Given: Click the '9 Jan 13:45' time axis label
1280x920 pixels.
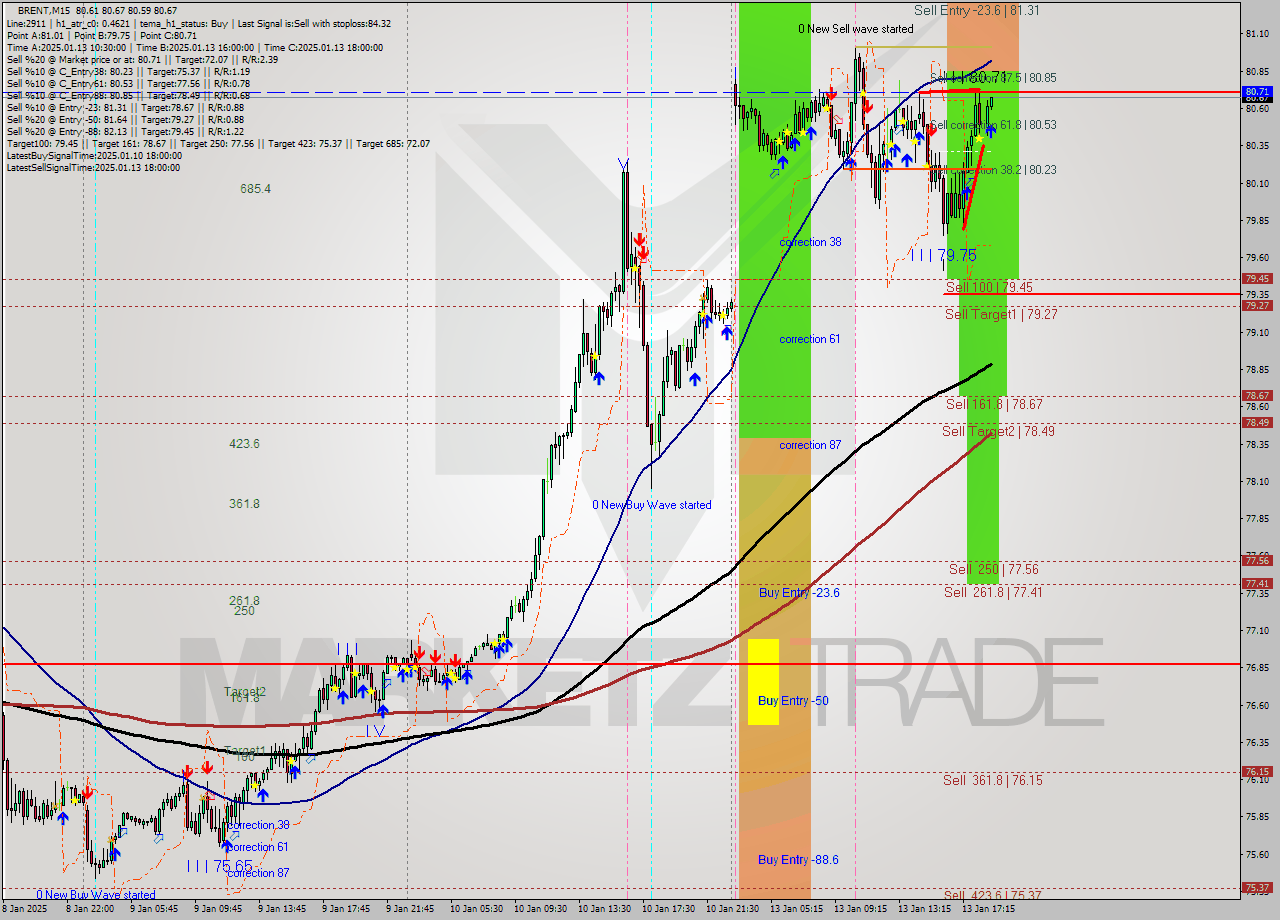Looking at the screenshot, I should click(x=283, y=909).
